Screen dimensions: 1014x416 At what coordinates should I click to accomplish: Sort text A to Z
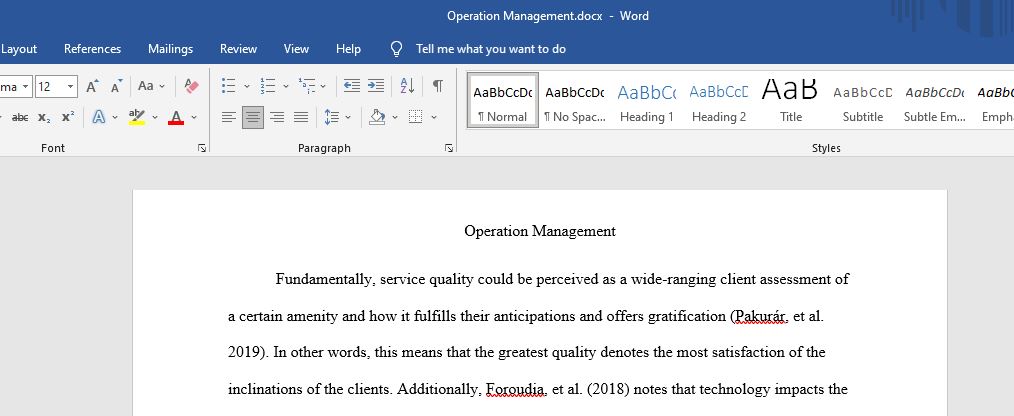pos(407,86)
